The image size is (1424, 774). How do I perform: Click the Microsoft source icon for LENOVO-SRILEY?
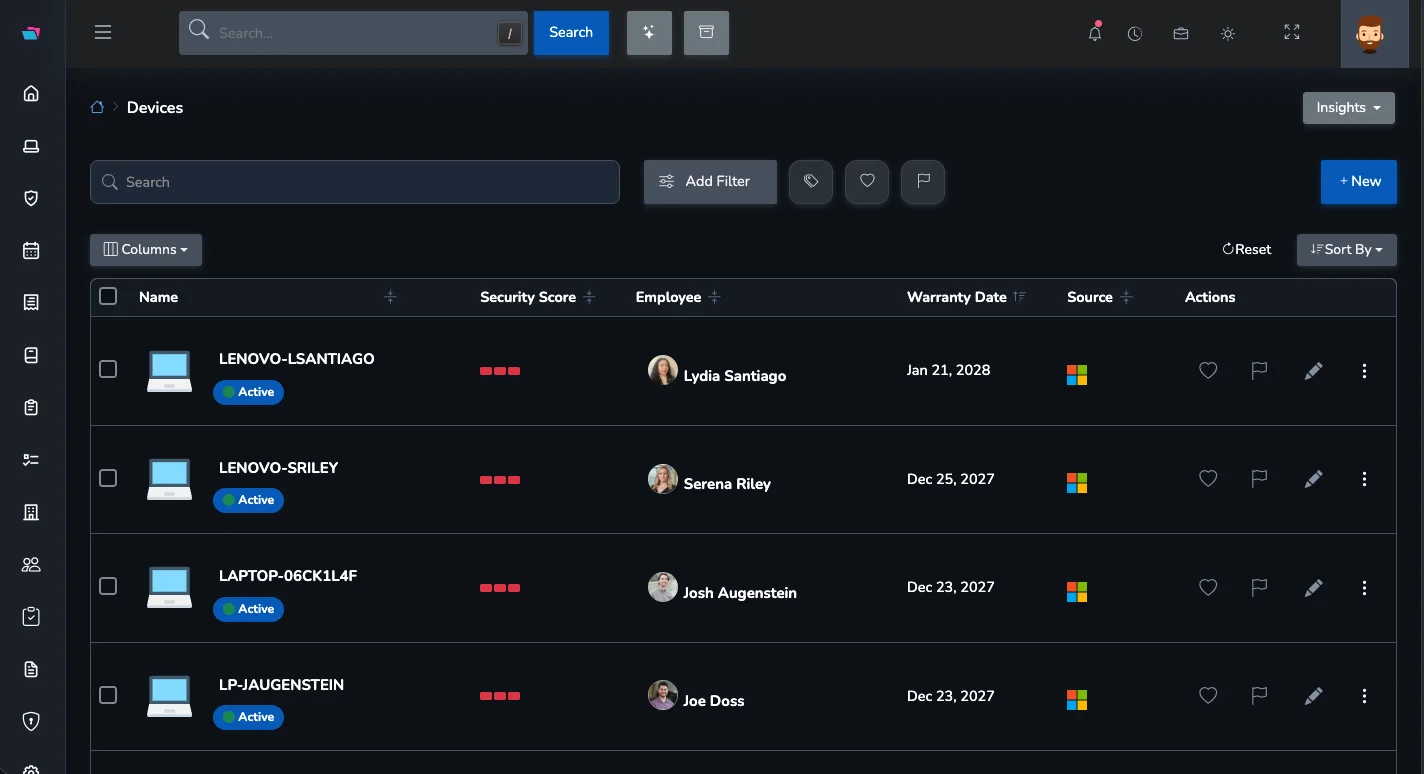point(1077,483)
